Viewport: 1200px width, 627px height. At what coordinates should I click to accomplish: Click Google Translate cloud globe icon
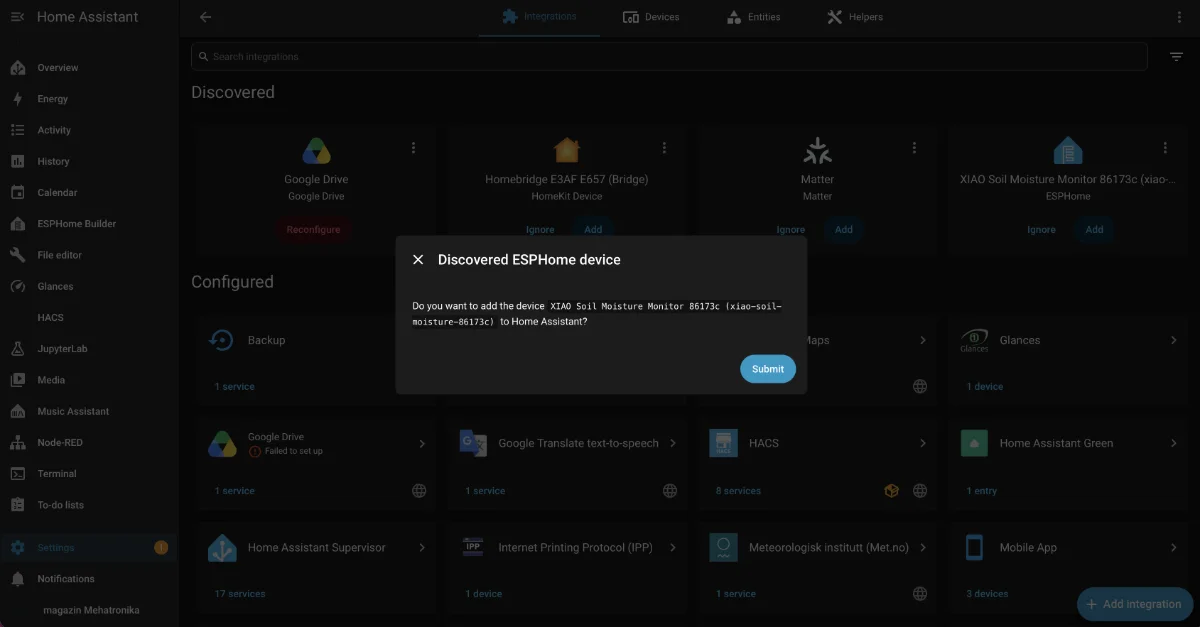tap(670, 491)
